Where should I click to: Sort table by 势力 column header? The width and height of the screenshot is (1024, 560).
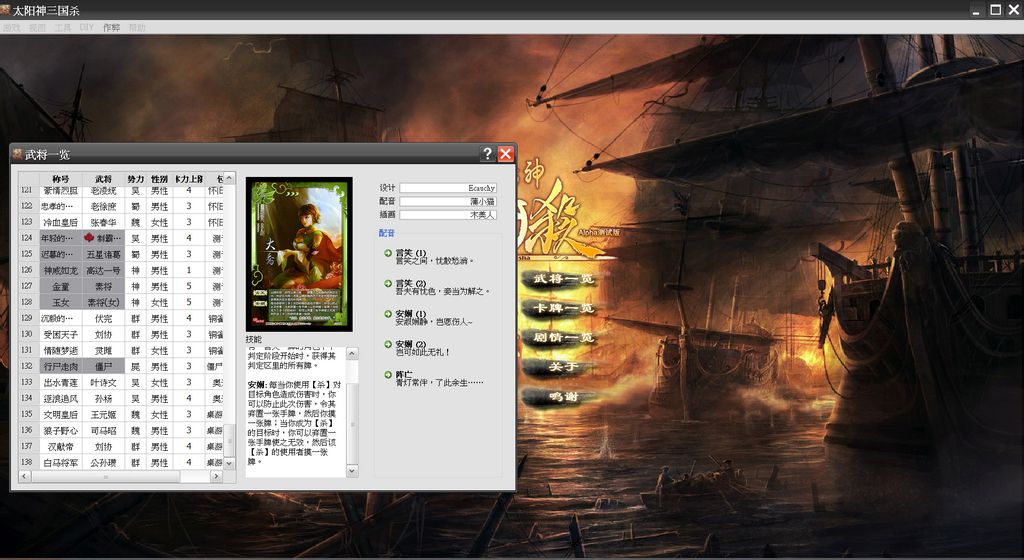coord(136,179)
